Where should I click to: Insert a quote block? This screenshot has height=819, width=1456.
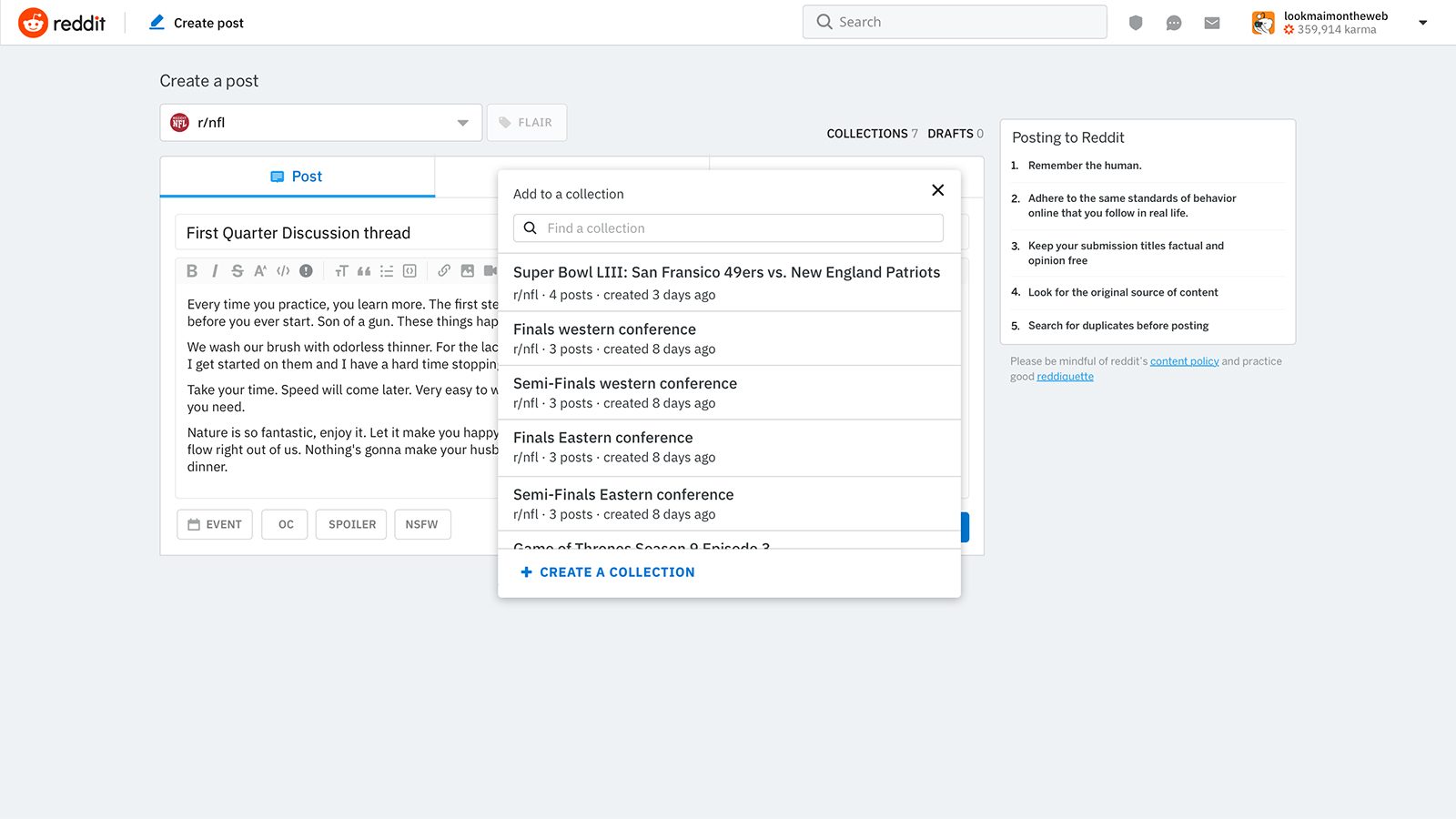click(364, 271)
